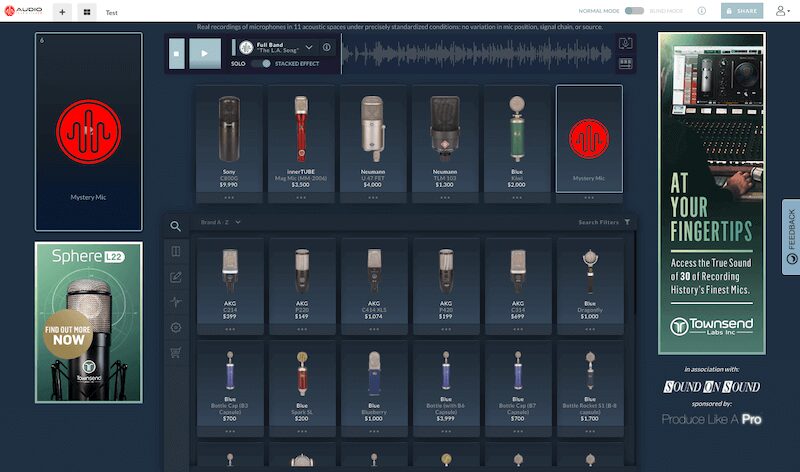Open the Sphere L22 Find Out More ad
The height and width of the screenshot is (472, 800).
89,322
